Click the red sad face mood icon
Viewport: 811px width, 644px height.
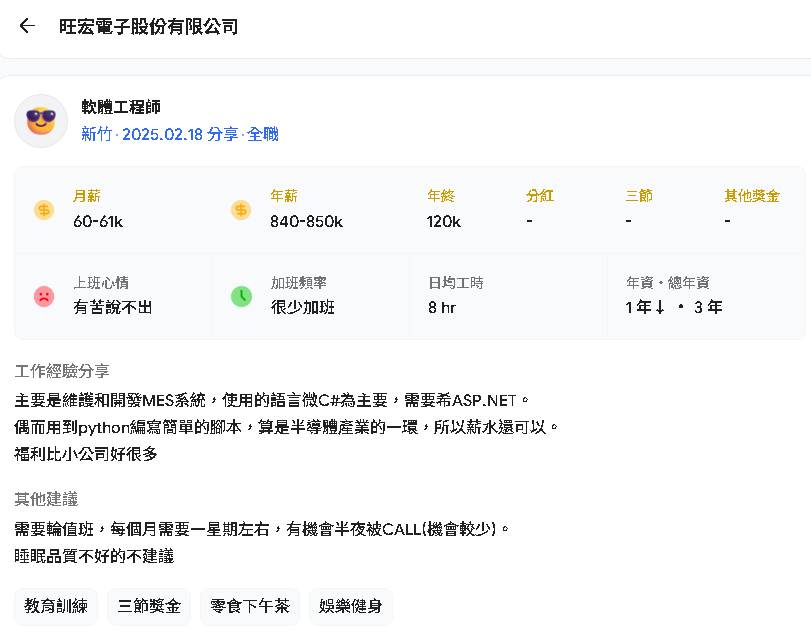pos(44,296)
